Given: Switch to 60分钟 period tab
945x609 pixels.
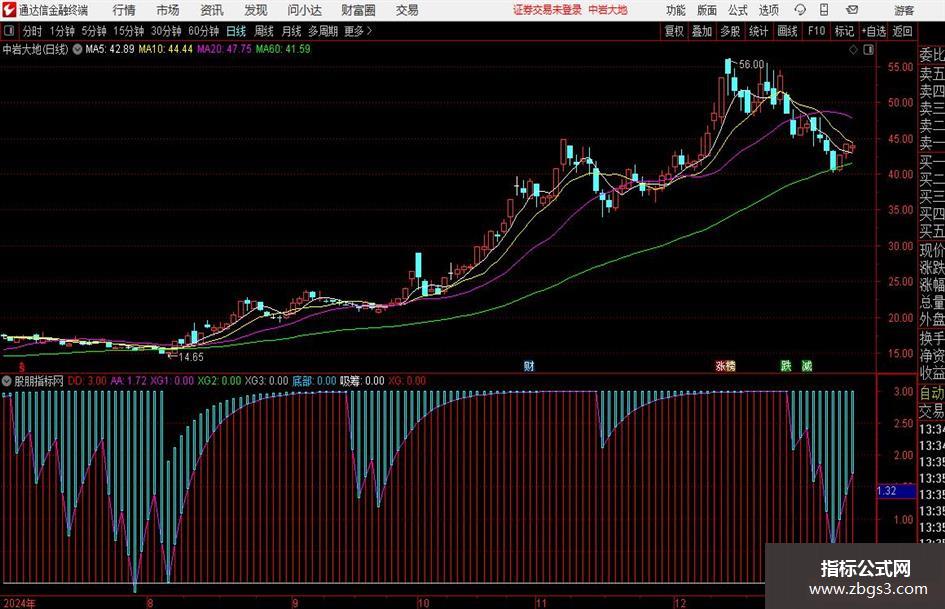Looking at the screenshot, I should (x=204, y=31).
